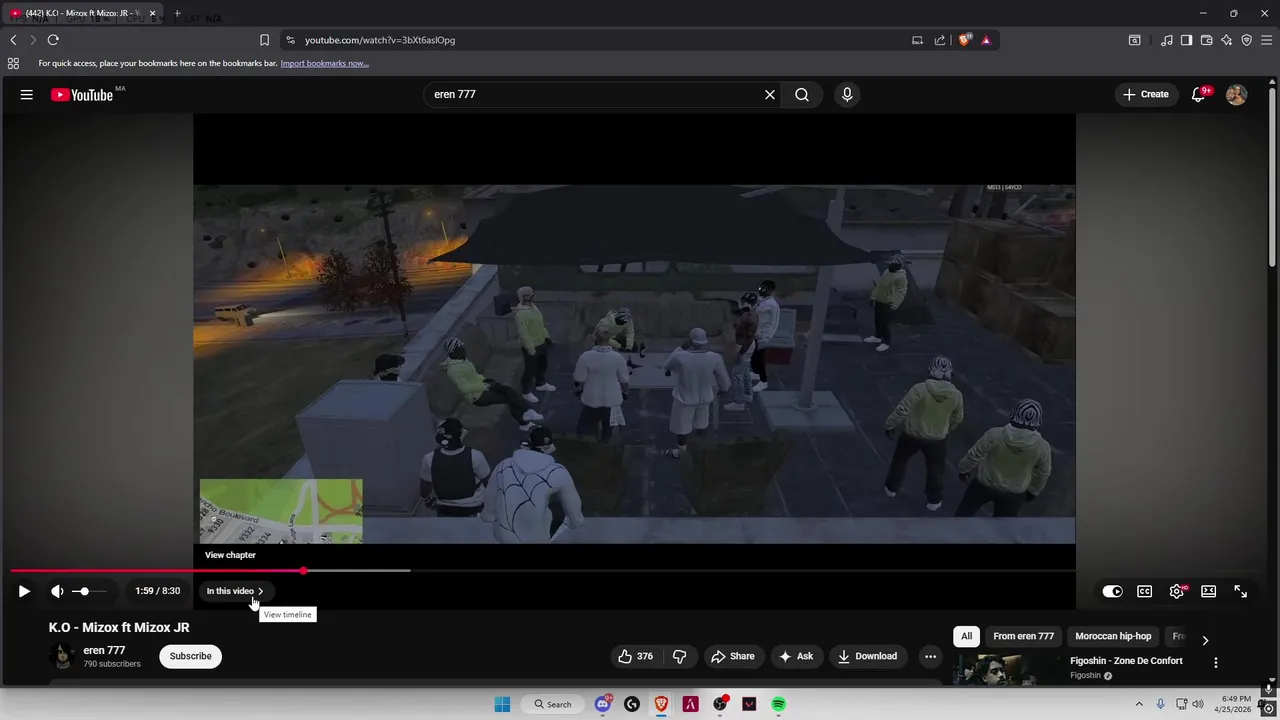Open Windows Start menu
The height and width of the screenshot is (720, 1280).
click(502, 704)
